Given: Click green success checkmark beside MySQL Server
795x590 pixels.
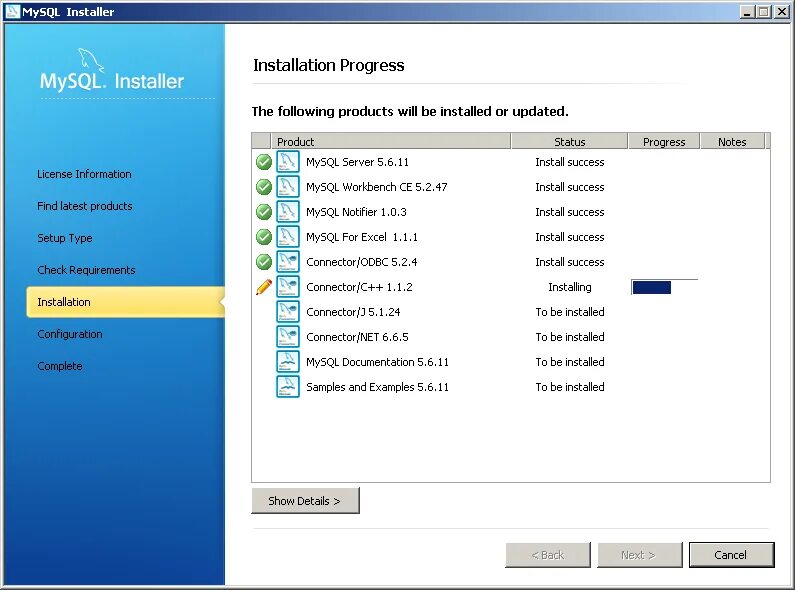Looking at the screenshot, I should (264, 162).
